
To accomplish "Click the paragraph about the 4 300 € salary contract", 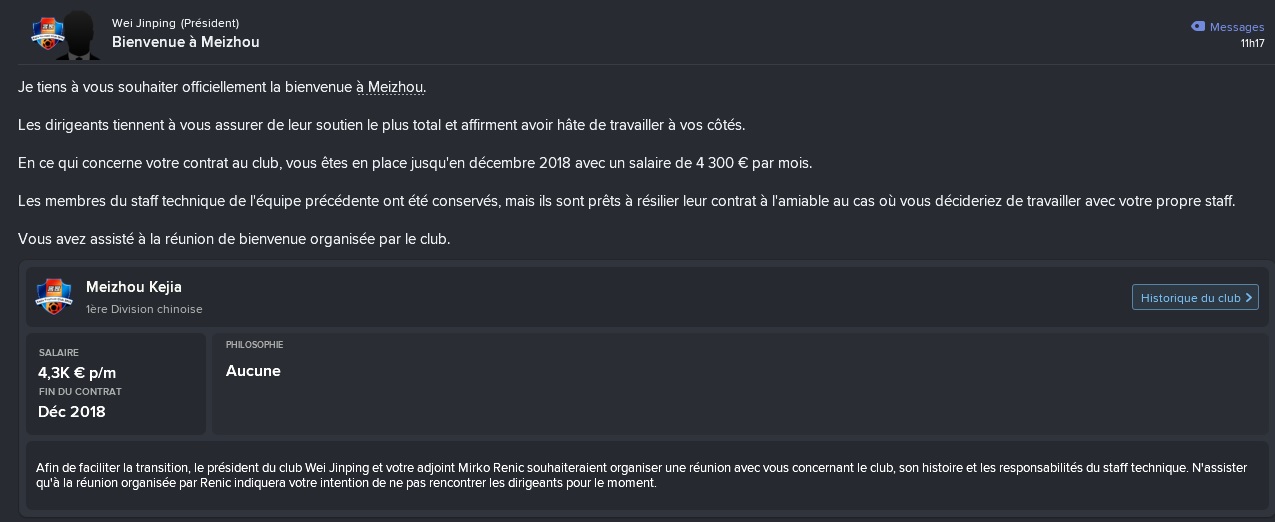I will [415, 163].
